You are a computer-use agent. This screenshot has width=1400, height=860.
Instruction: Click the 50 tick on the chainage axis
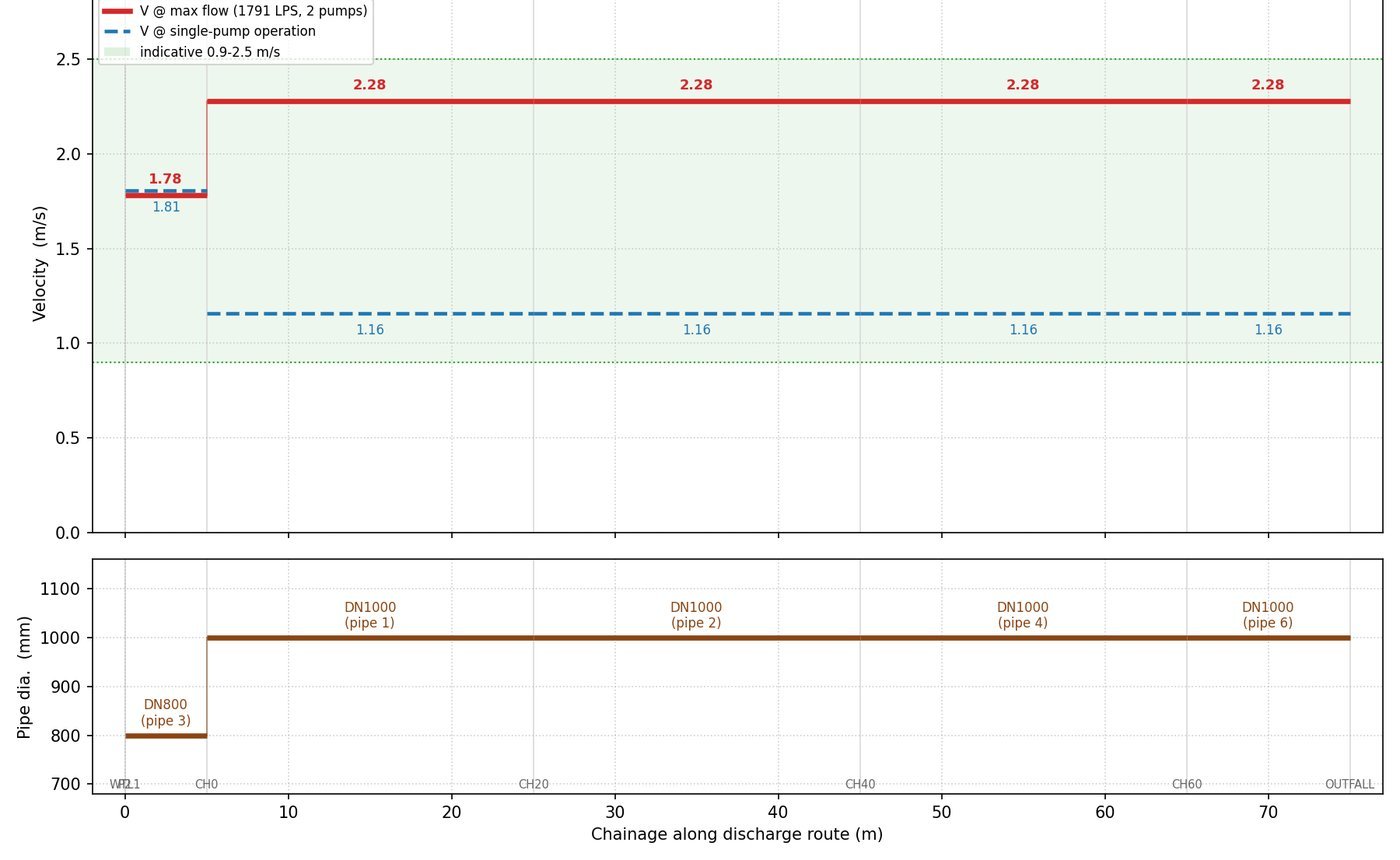point(942,812)
